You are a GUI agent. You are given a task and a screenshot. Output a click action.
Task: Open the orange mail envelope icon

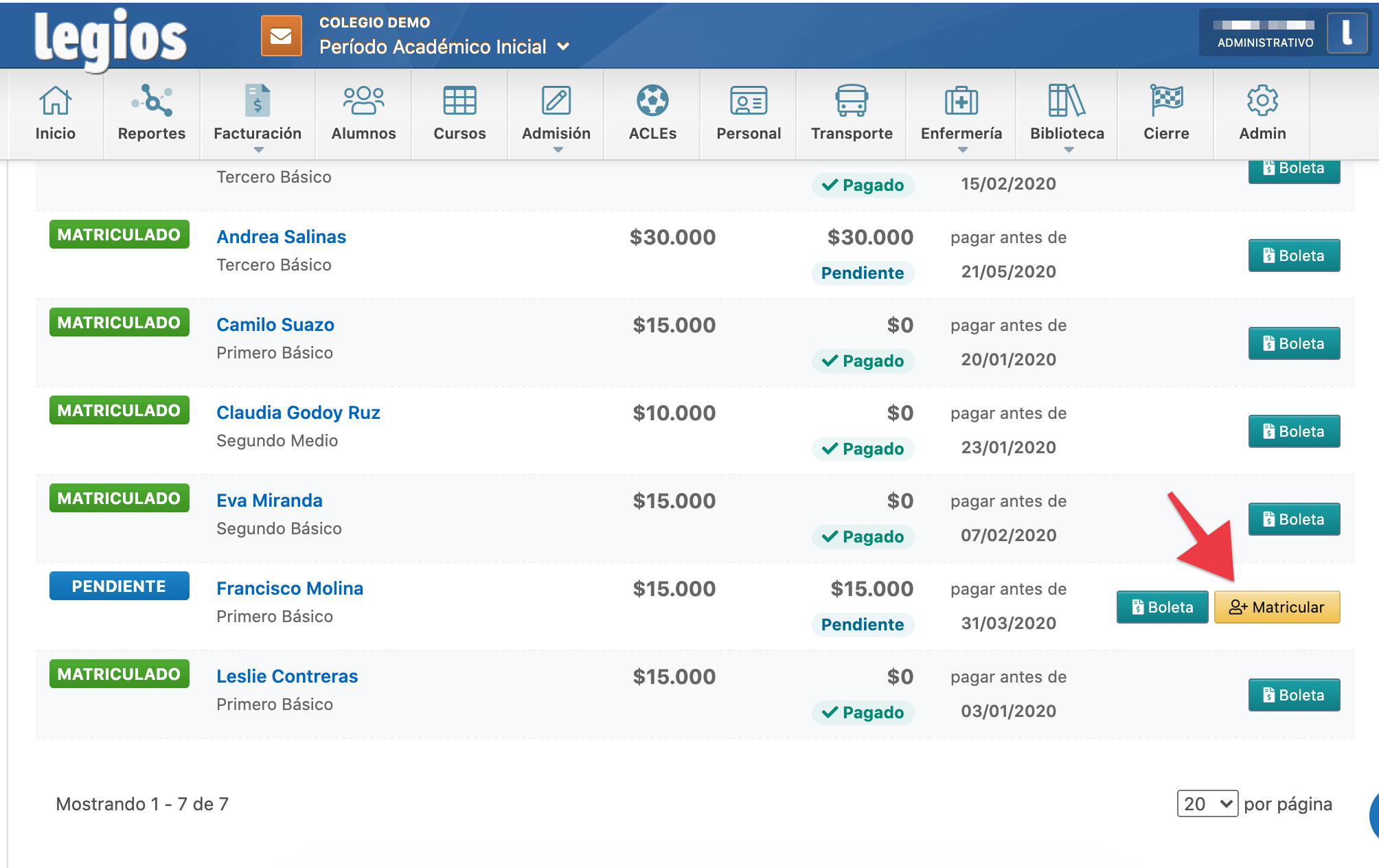(x=281, y=36)
